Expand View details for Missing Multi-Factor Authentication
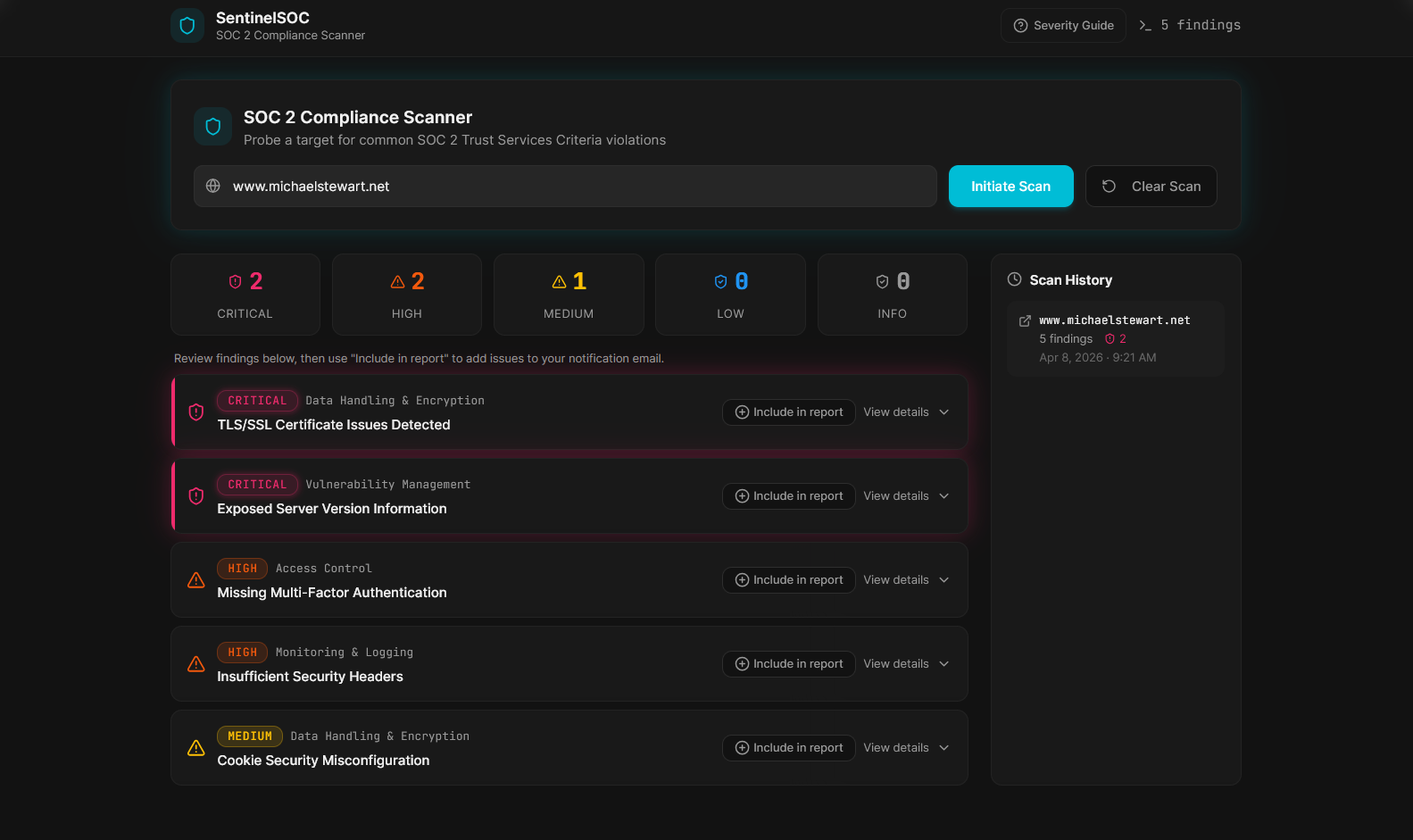 click(x=906, y=580)
